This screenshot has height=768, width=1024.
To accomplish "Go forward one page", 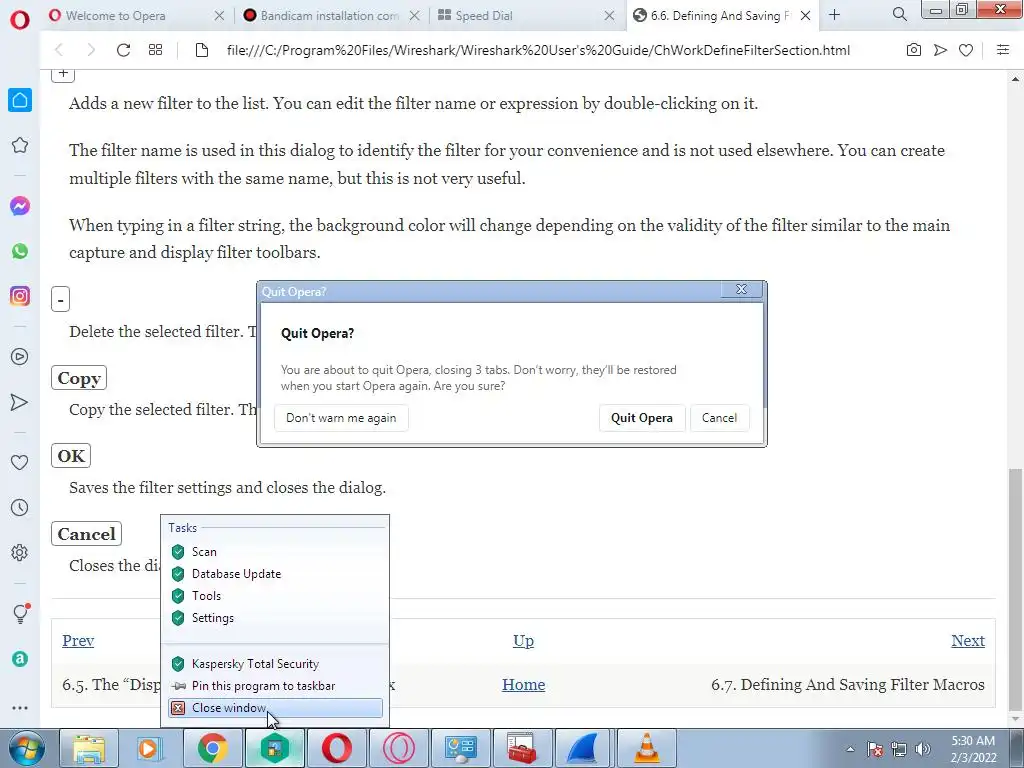I will pyautogui.click(x=91, y=50).
